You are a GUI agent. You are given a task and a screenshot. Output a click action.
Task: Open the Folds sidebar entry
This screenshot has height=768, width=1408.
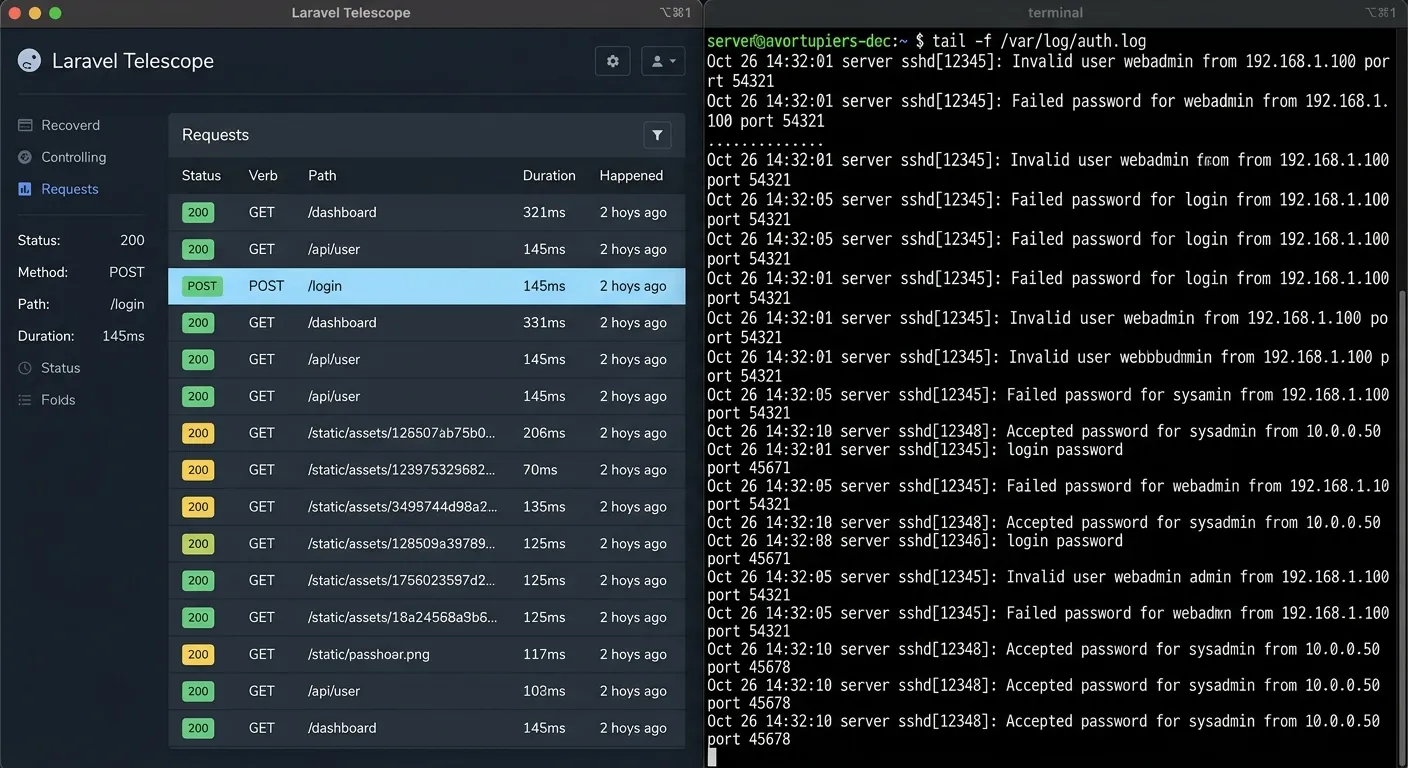(58, 400)
